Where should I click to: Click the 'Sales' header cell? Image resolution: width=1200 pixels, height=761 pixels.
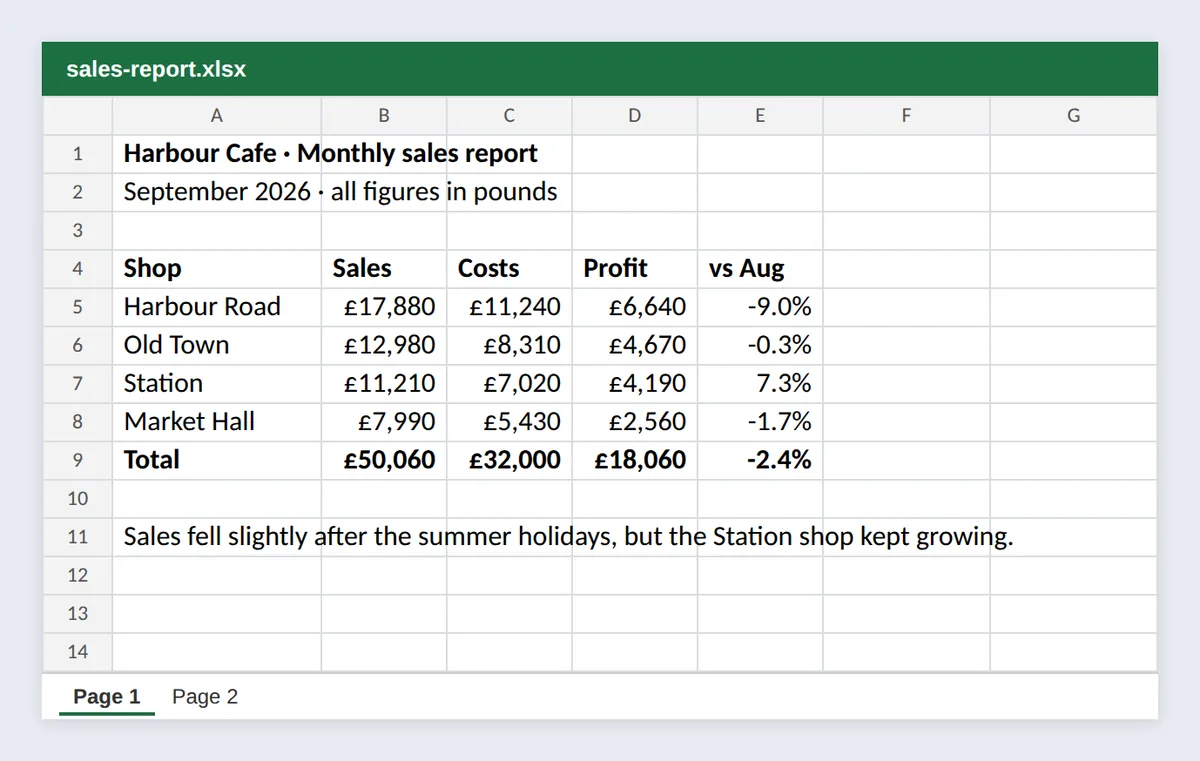(384, 269)
